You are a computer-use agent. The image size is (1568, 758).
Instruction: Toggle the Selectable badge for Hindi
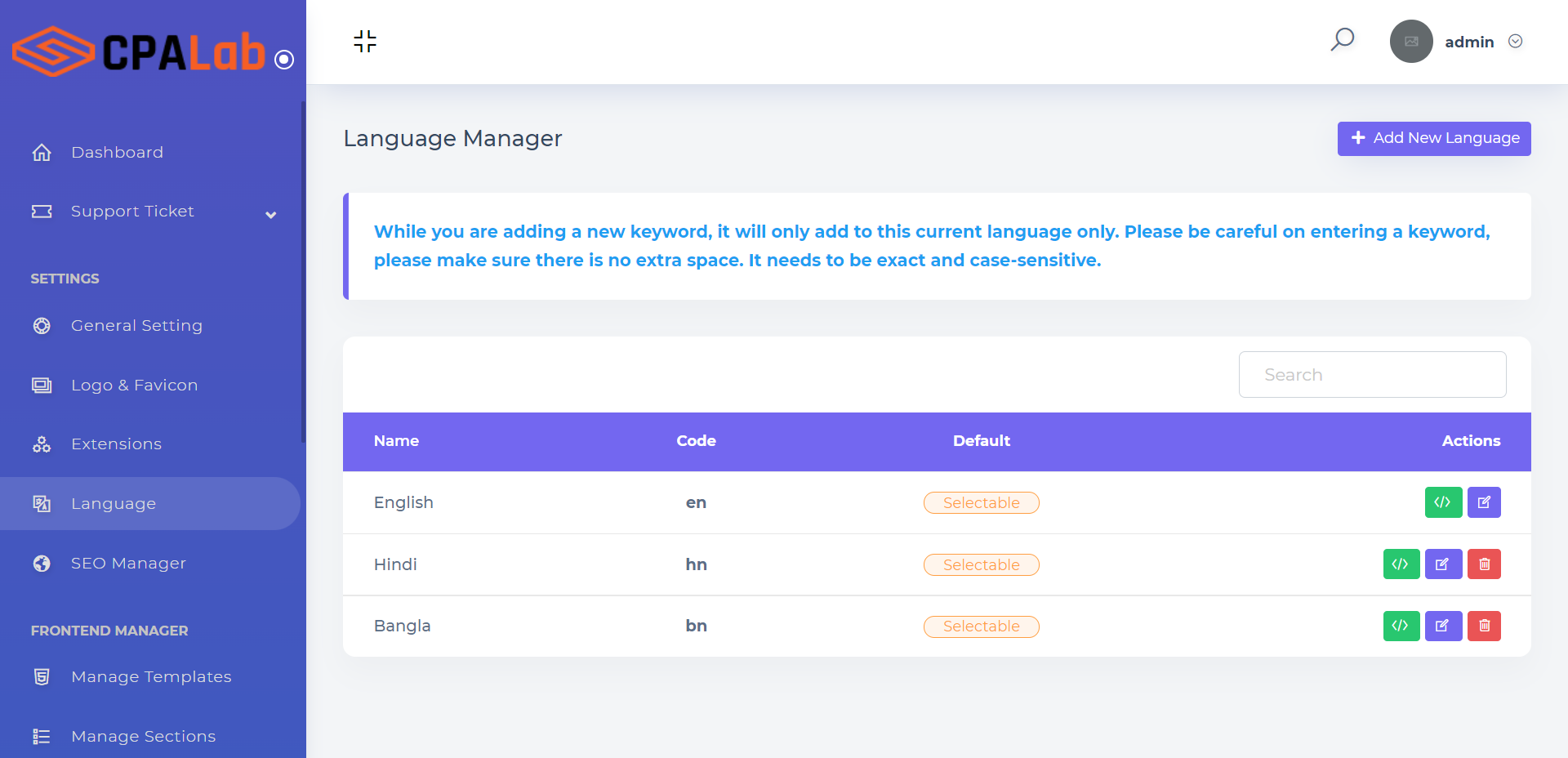tap(981, 565)
